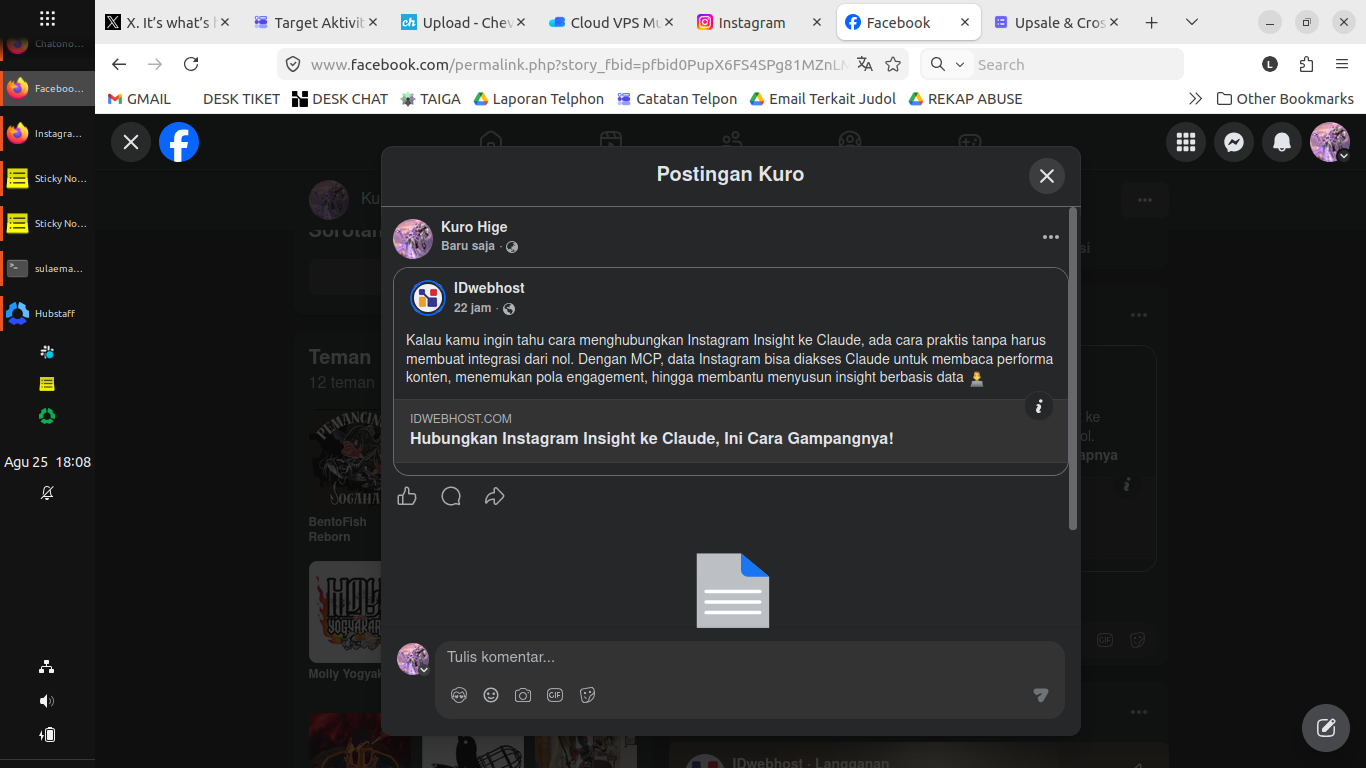Click the Slack tray icon
This screenshot has width=1366, height=768.
click(47, 352)
